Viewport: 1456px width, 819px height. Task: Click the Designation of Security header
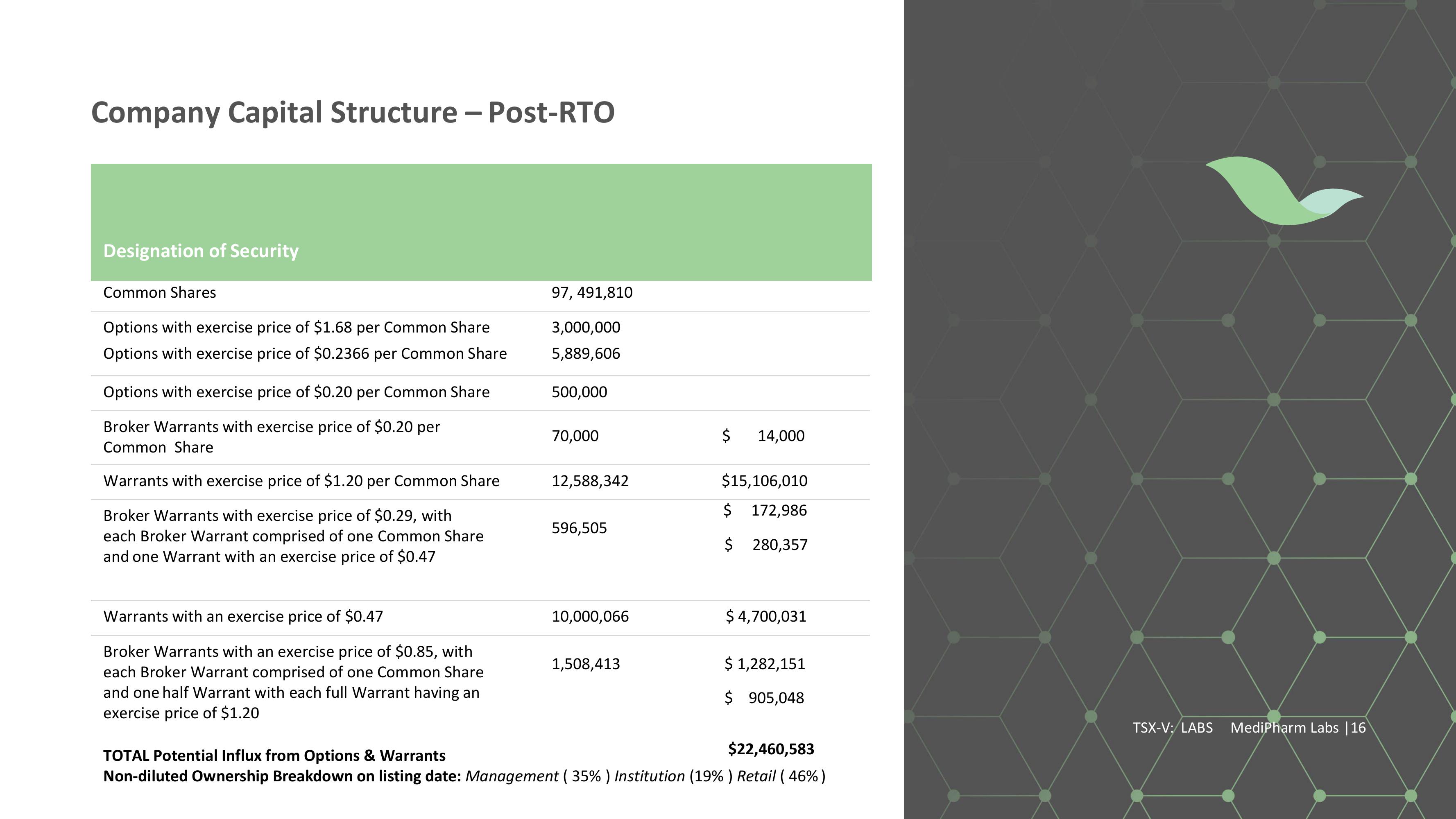pyautogui.click(x=201, y=251)
